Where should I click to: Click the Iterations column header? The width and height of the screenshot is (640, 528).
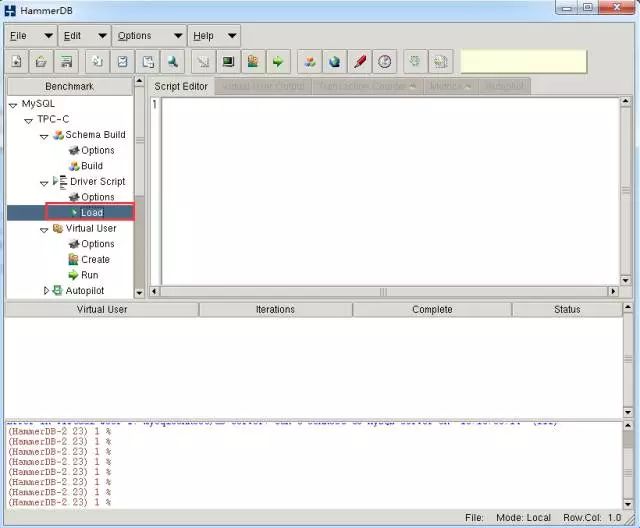point(276,310)
